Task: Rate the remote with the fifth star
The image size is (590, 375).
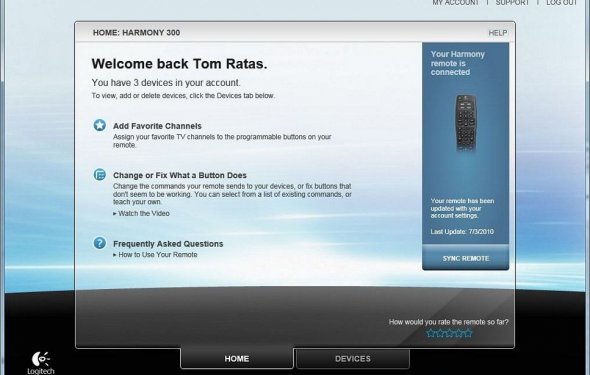Action: click(468, 333)
